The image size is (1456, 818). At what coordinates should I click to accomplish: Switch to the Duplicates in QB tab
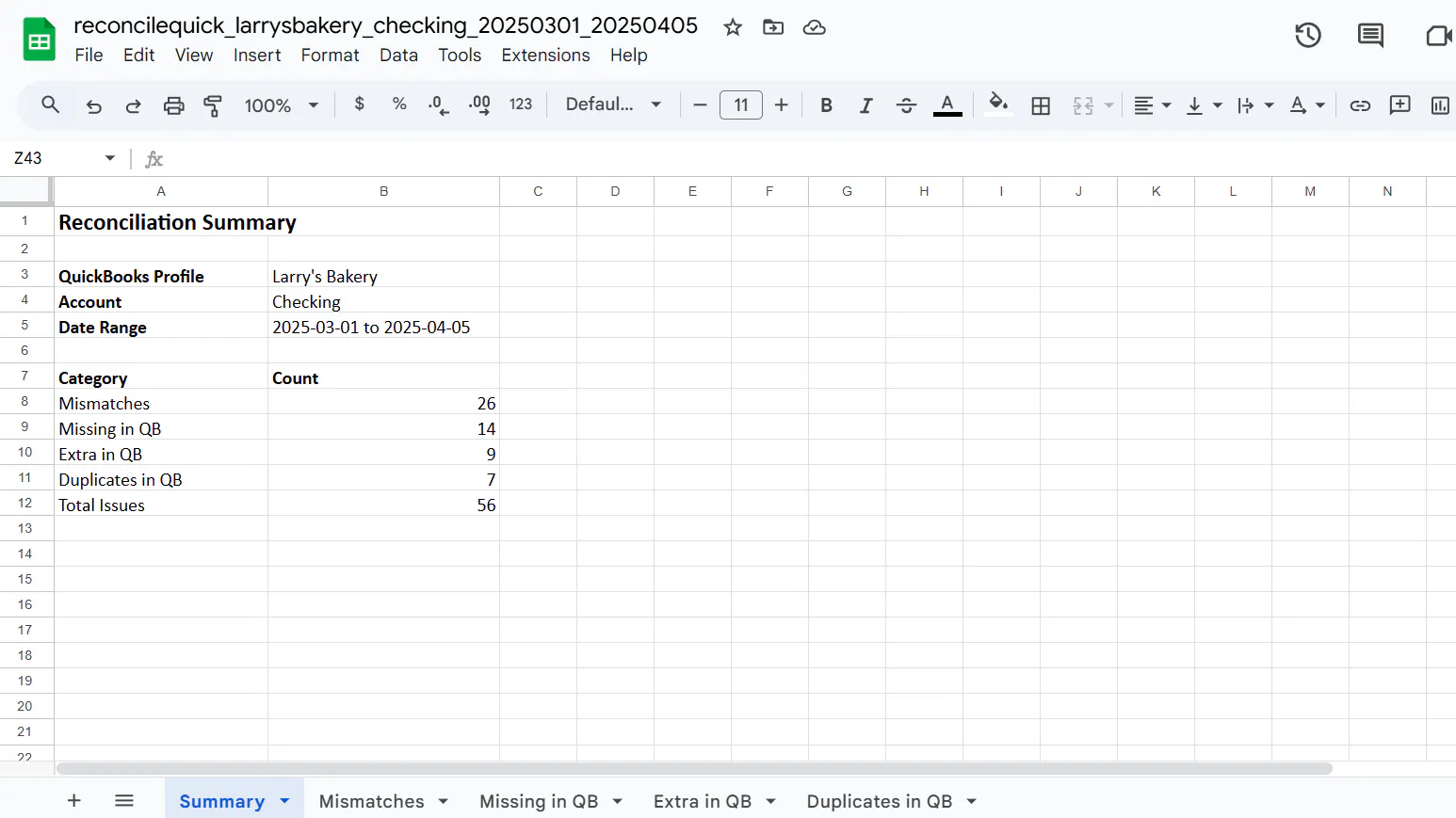[x=879, y=801]
